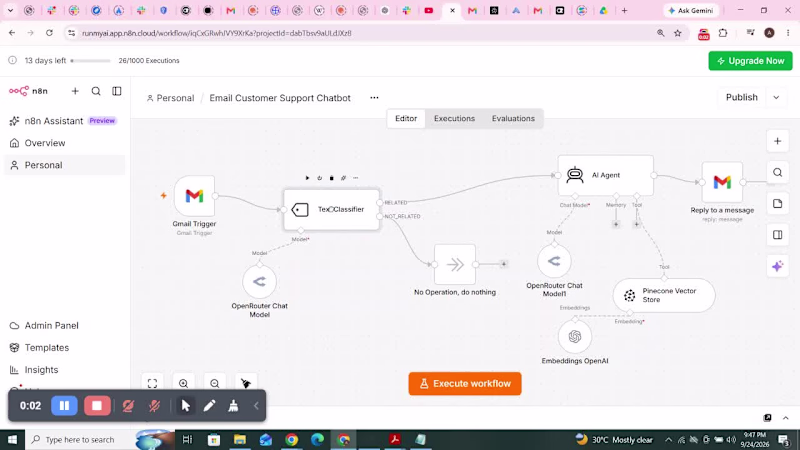This screenshot has width=800, height=450.
Task: Click the No Operation node
Action: click(x=455, y=264)
